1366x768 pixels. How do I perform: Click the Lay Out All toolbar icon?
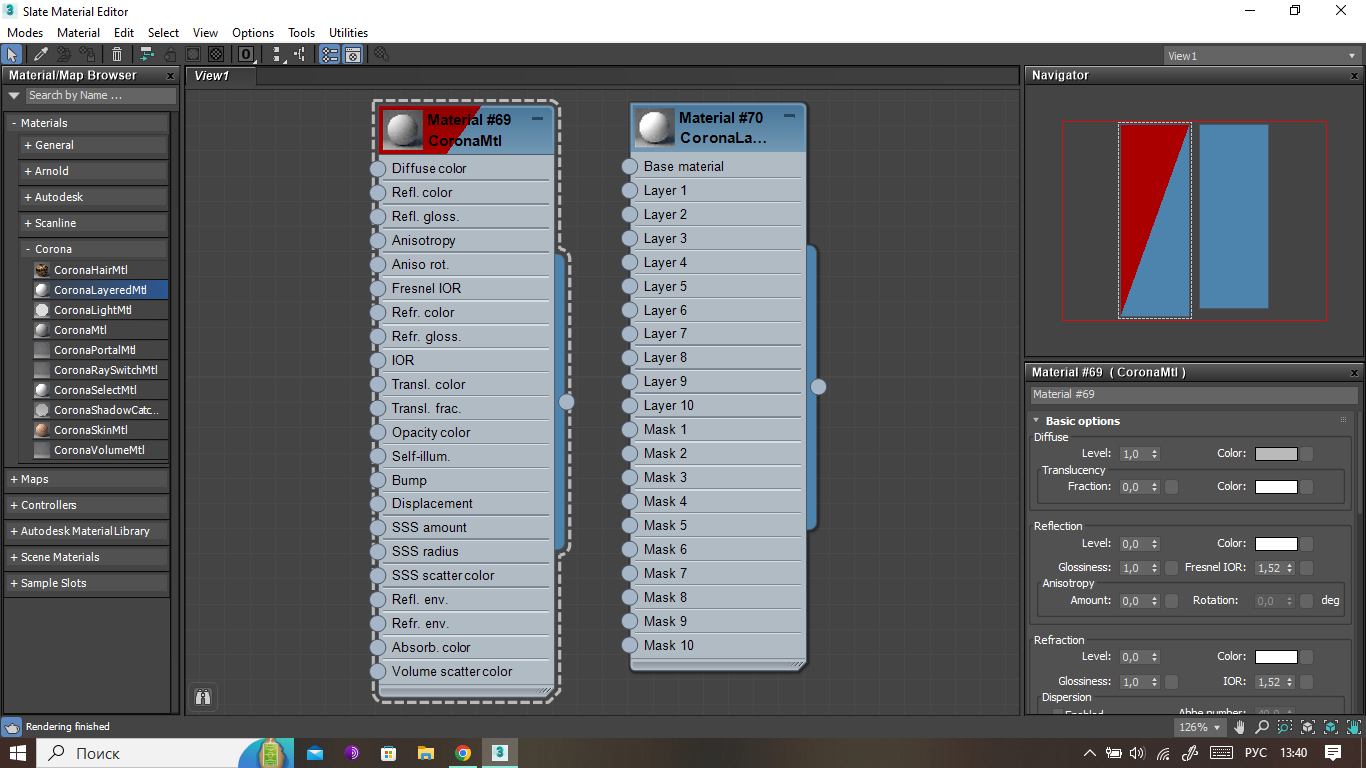[277, 54]
